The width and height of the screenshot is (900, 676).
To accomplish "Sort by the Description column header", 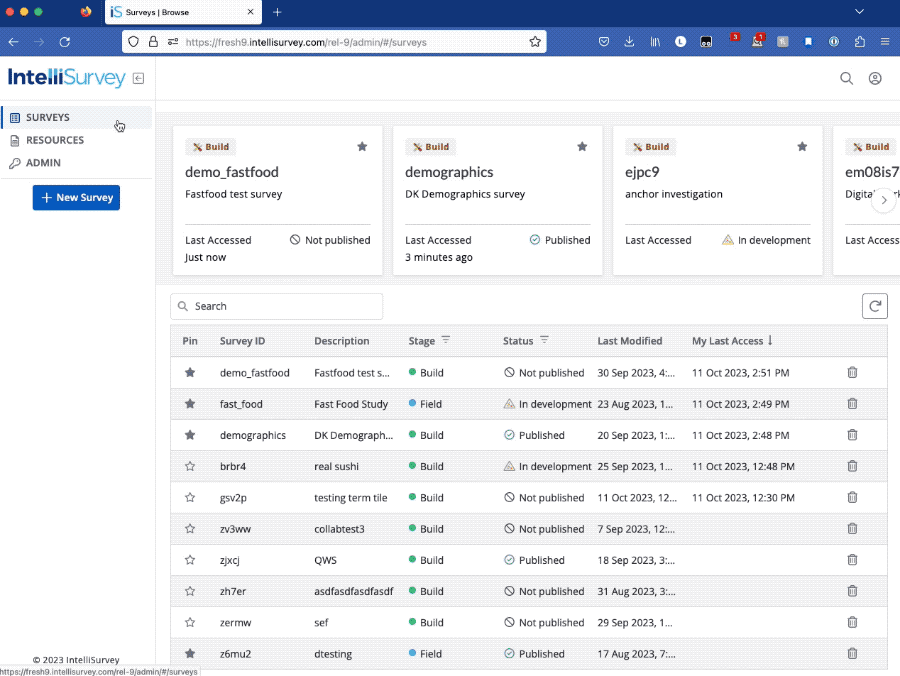I will (x=342, y=341).
